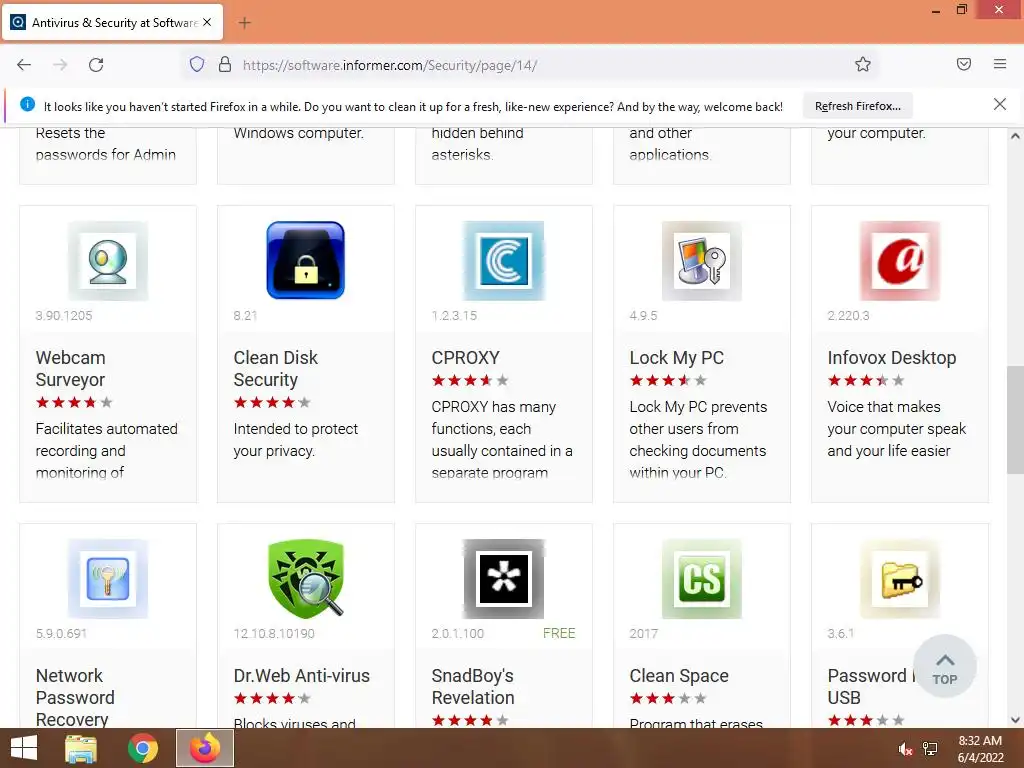This screenshot has height=768, width=1024.
Task: Click the FREE label on SnadBoy's Revelation
Action: coord(559,633)
